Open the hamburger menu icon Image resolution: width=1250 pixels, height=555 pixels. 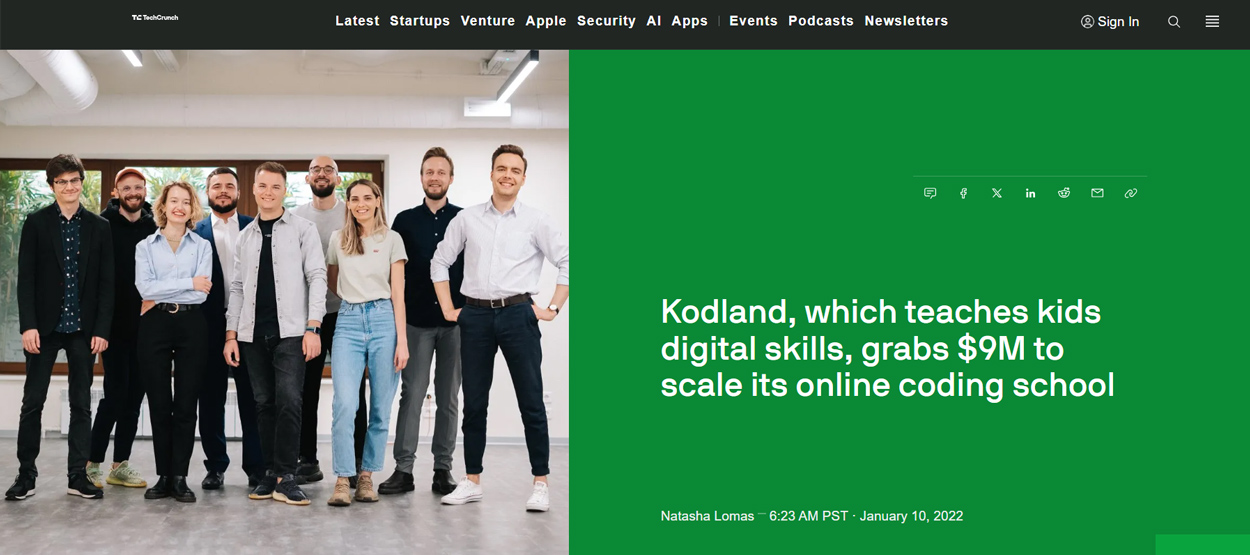pyautogui.click(x=1212, y=21)
